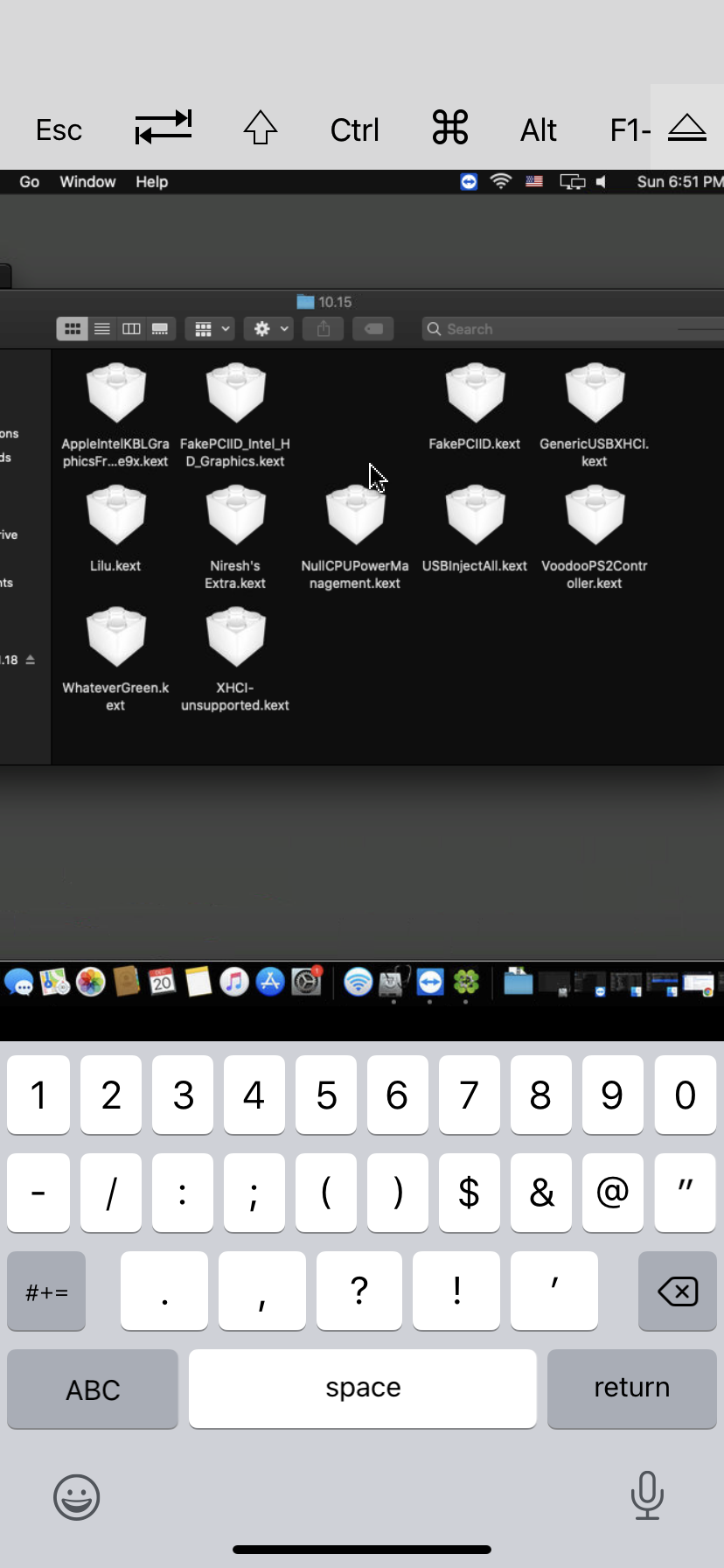Screen dimensions: 724x1568
Task: Open Maps from the Dock
Action: pyautogui.click(x=54, y=983)
